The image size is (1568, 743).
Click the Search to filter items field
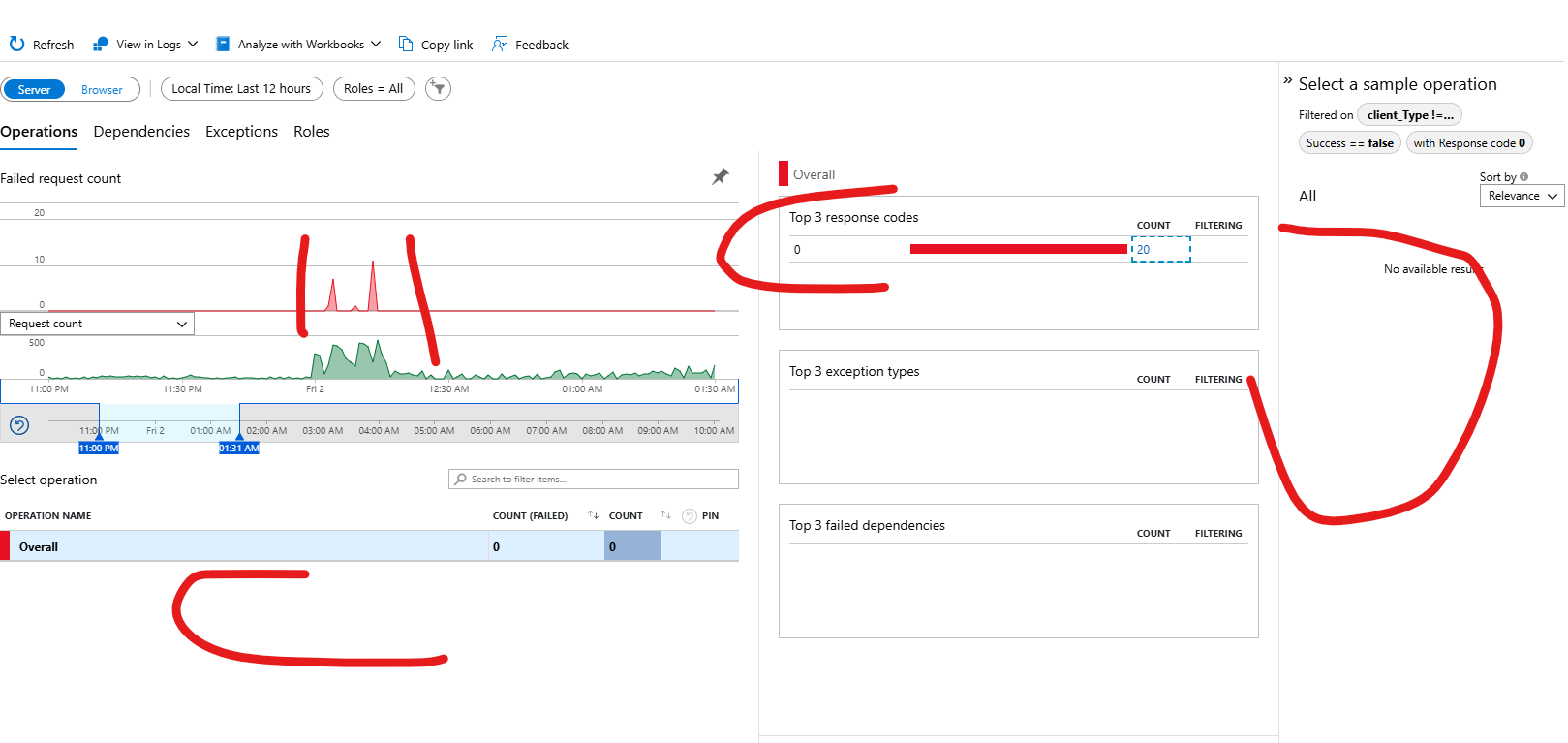click(x=594, y=479)
